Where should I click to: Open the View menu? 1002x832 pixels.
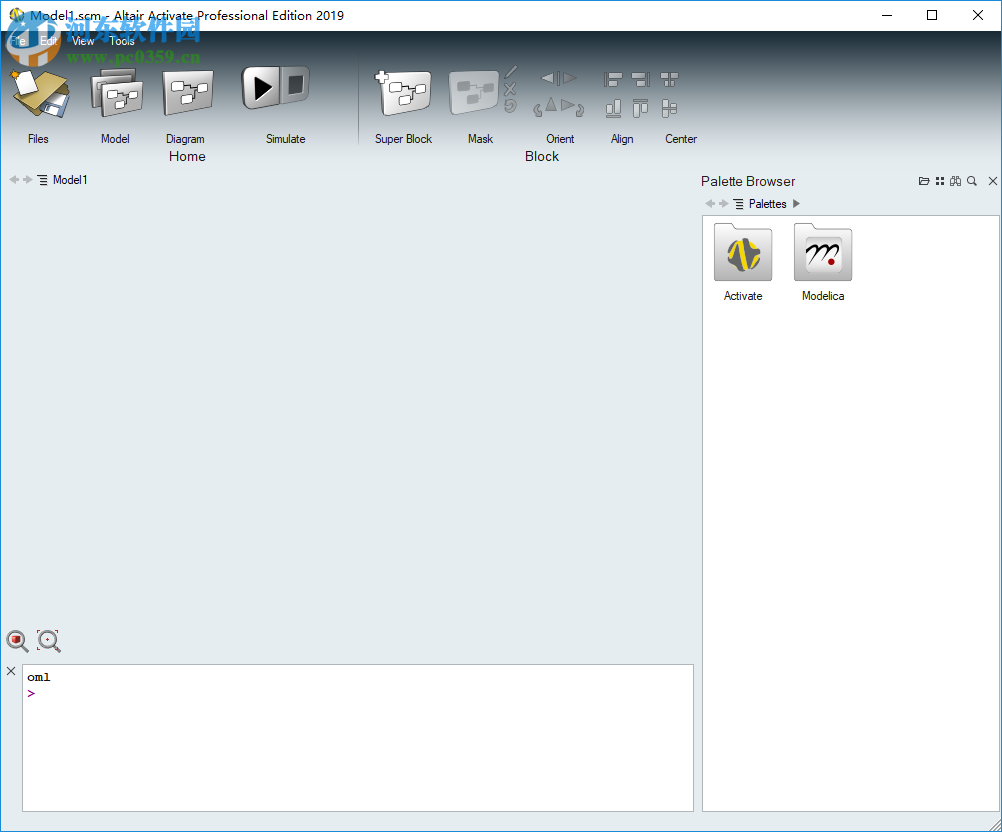tap(83, 41)
